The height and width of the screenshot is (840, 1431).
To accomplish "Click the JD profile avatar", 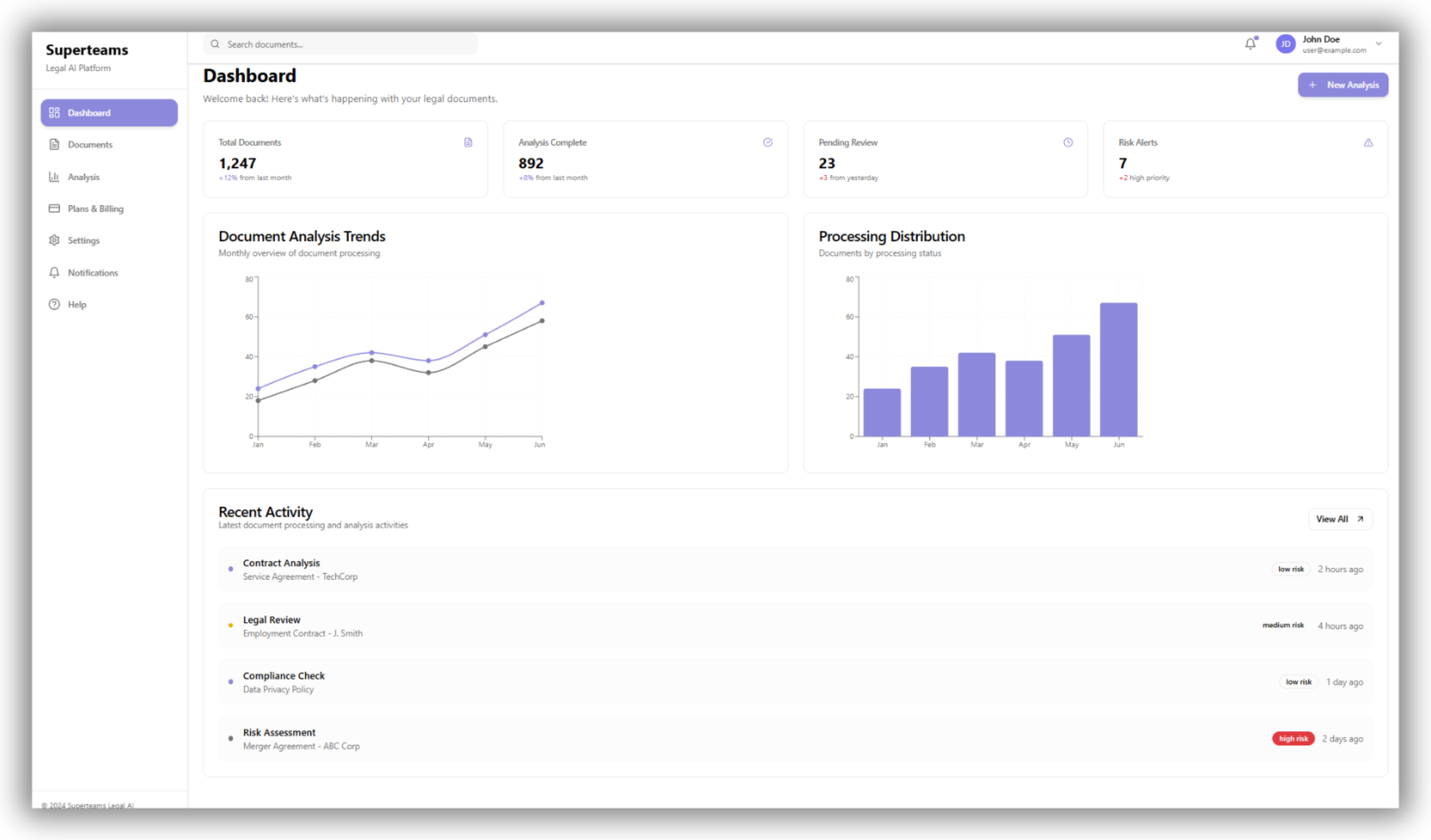I will point(1285,44).
